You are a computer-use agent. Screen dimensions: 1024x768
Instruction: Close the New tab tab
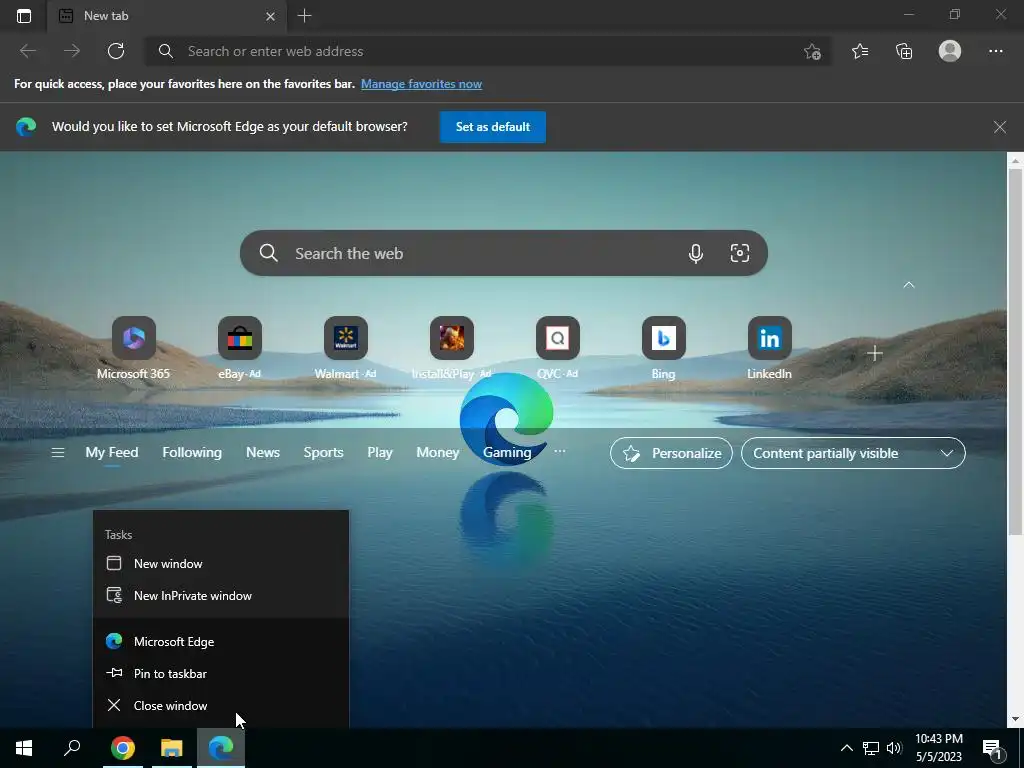270,16
